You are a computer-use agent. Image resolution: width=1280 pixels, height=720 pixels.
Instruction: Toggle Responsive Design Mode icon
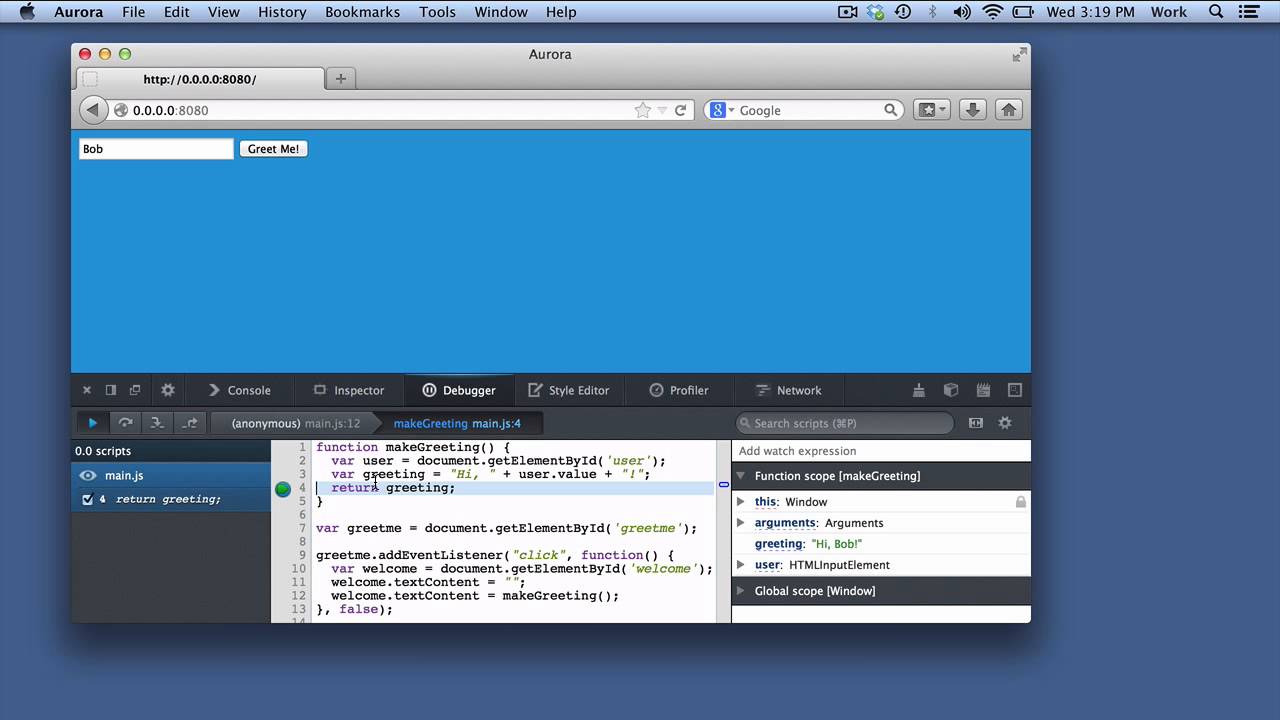pyautogui.click(x=1015, y=390)
